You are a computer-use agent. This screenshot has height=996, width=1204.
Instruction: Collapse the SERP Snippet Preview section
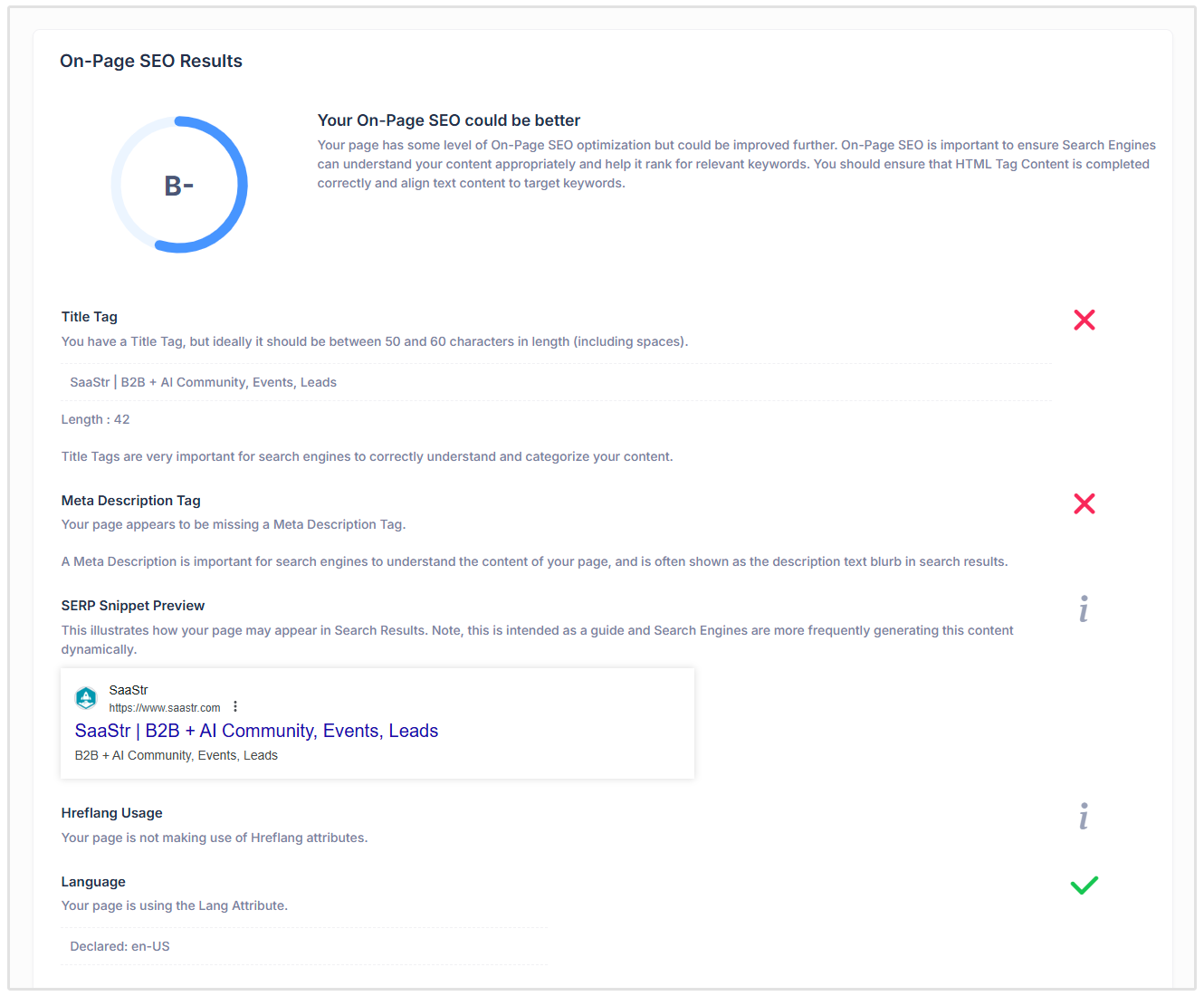(132, 605)
